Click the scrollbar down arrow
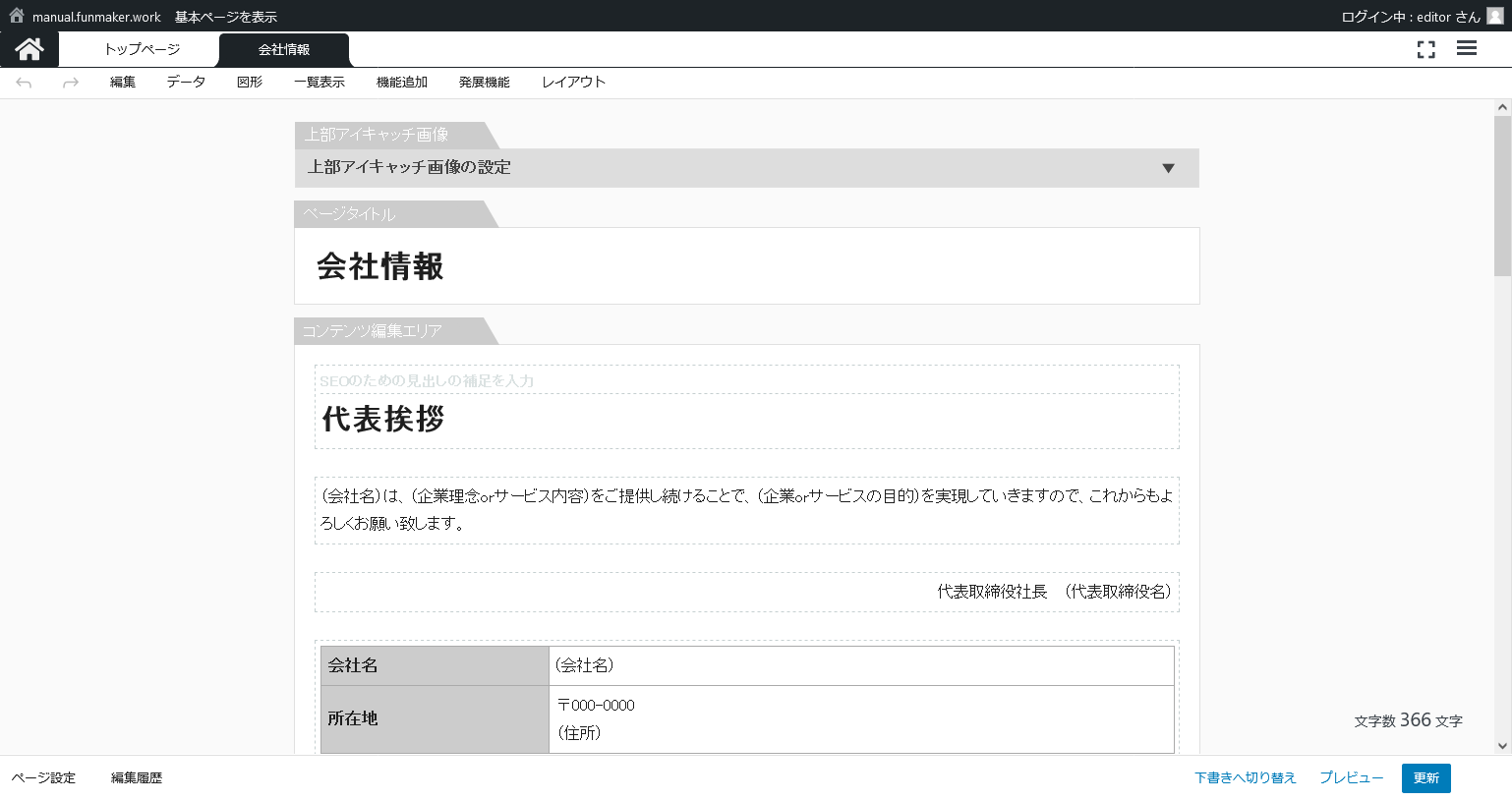 pos(1502,746)
